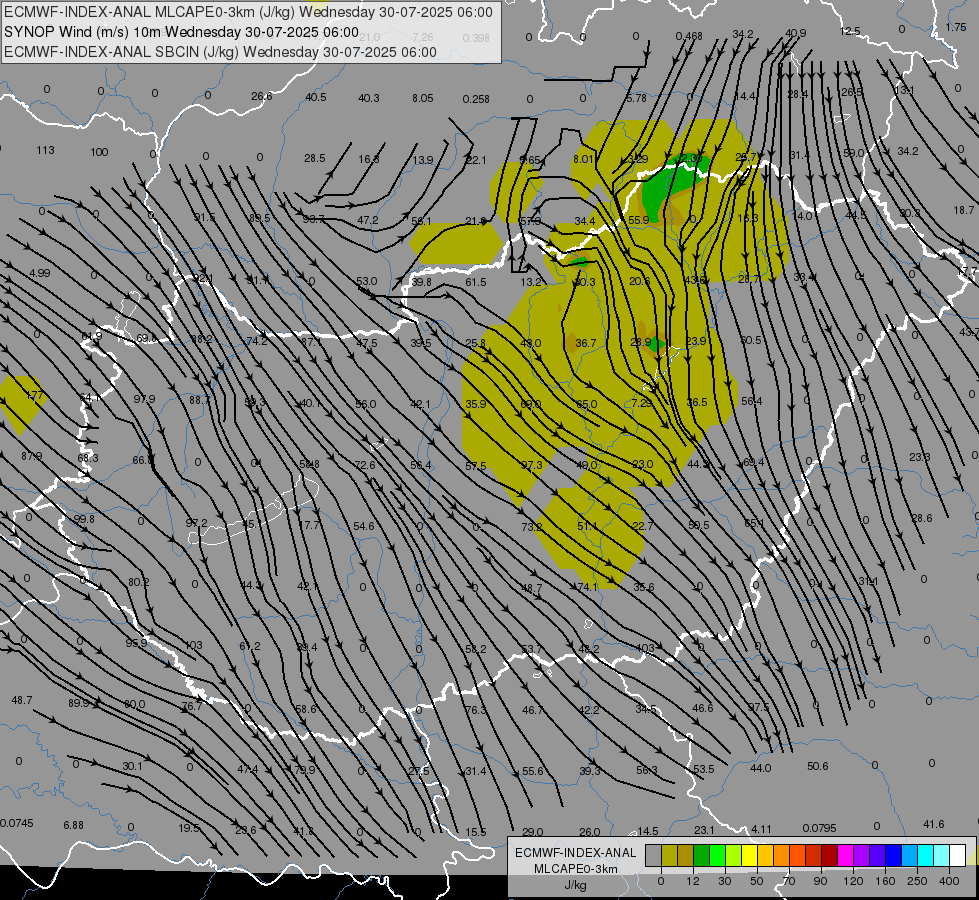Screen dimensions: 979x900
Task: Click the gray swatch in the legend
Action: point(654,856)
